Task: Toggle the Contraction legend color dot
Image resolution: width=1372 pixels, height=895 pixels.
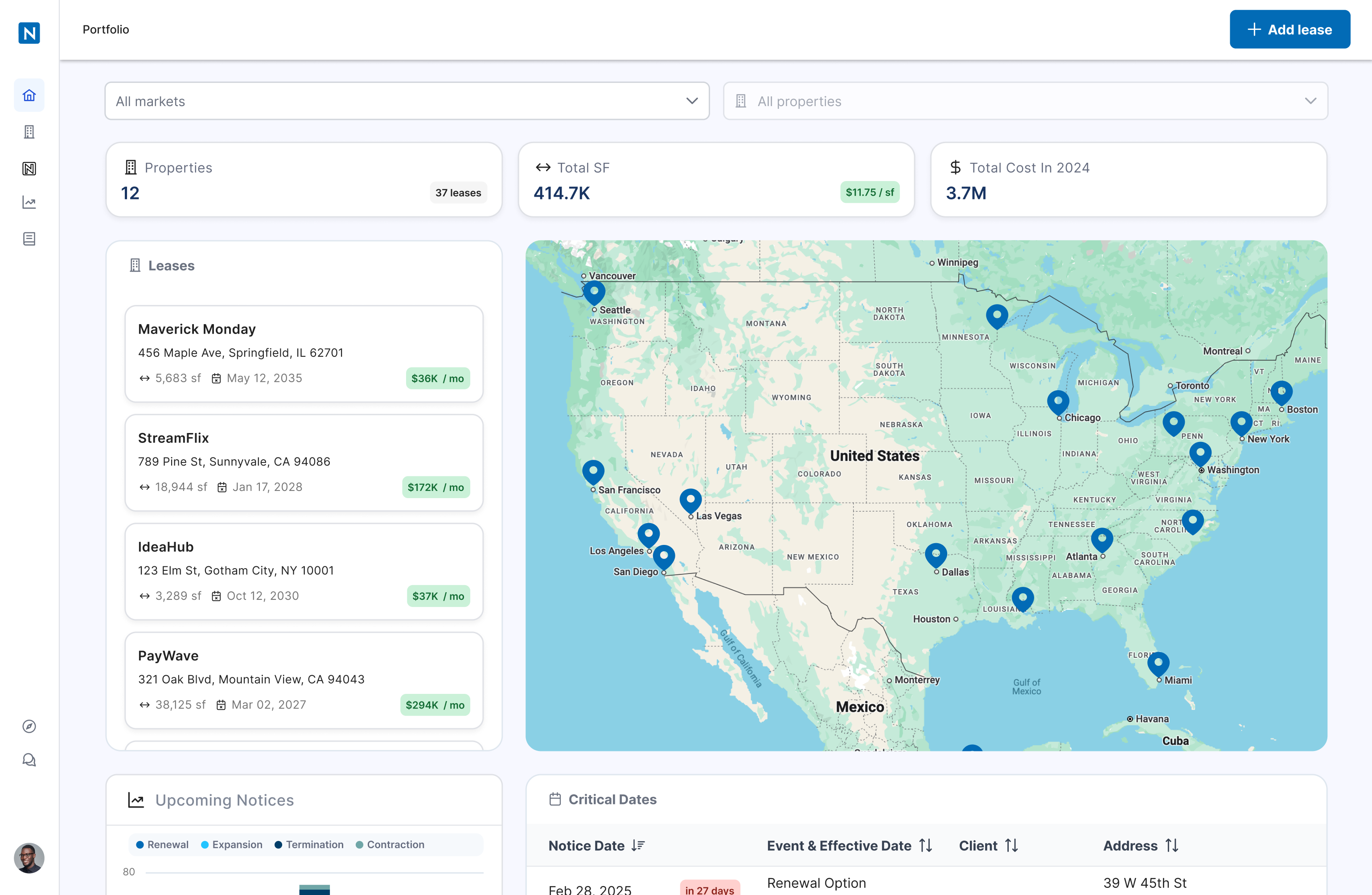Action: coord(359,844)
